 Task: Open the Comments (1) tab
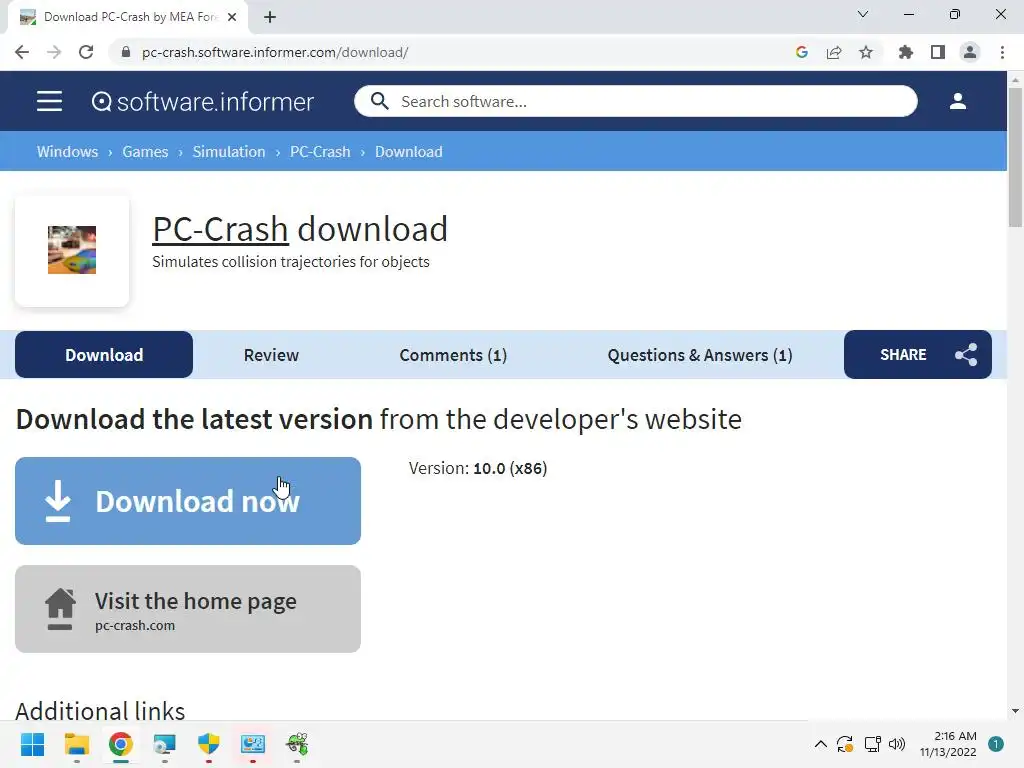[x=453, y=355]
